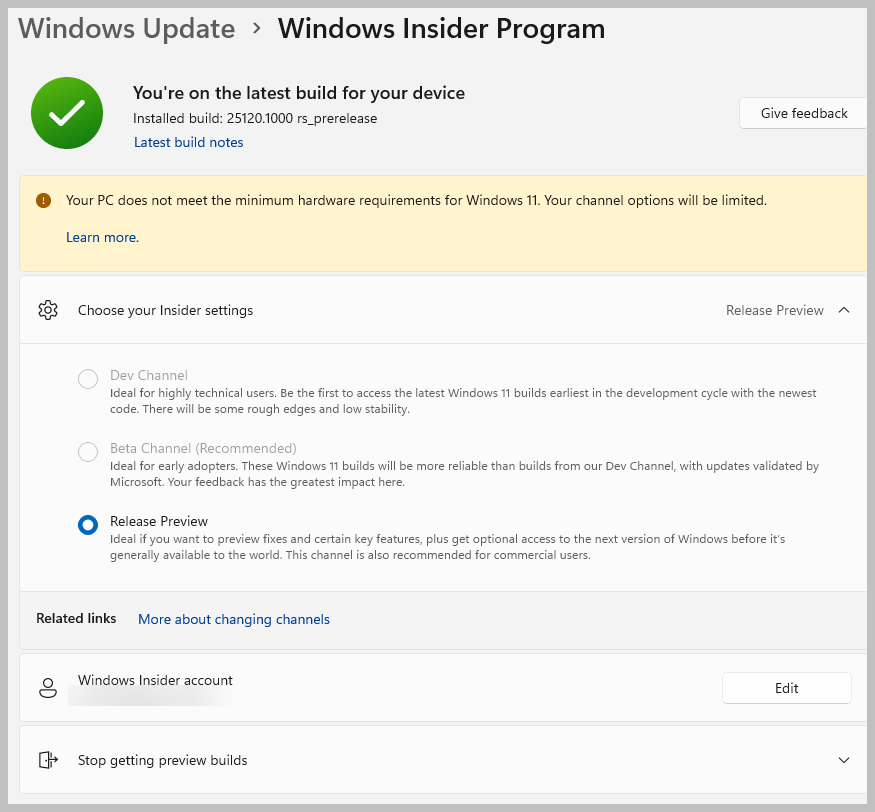Click the Windows Insider Program page title

click(x=441, y=28)
